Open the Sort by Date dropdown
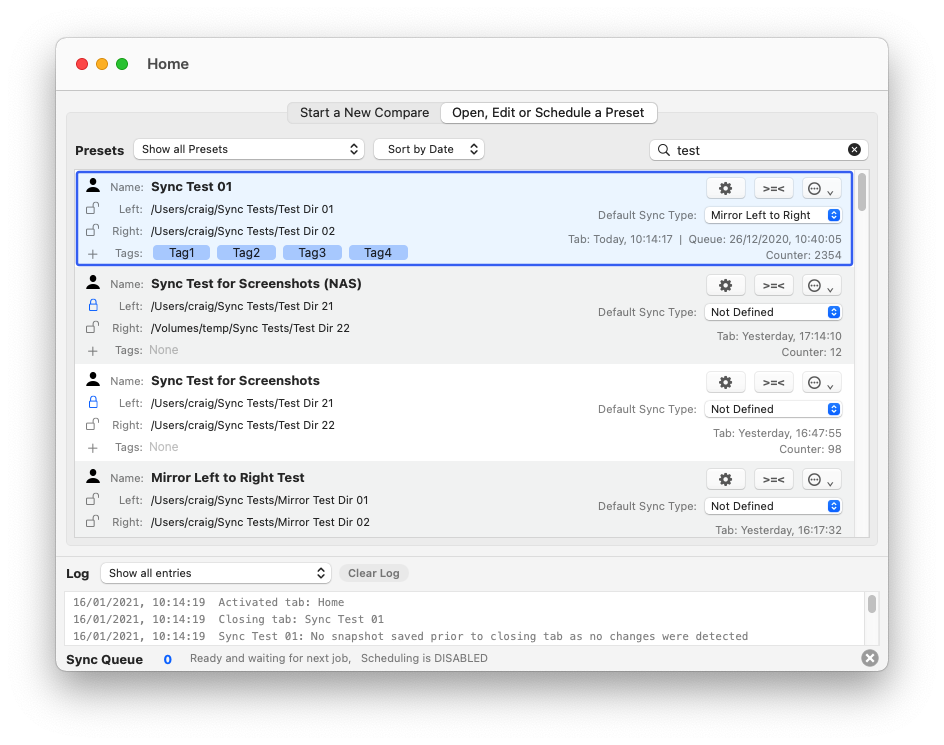 click(x=429, y=149)
